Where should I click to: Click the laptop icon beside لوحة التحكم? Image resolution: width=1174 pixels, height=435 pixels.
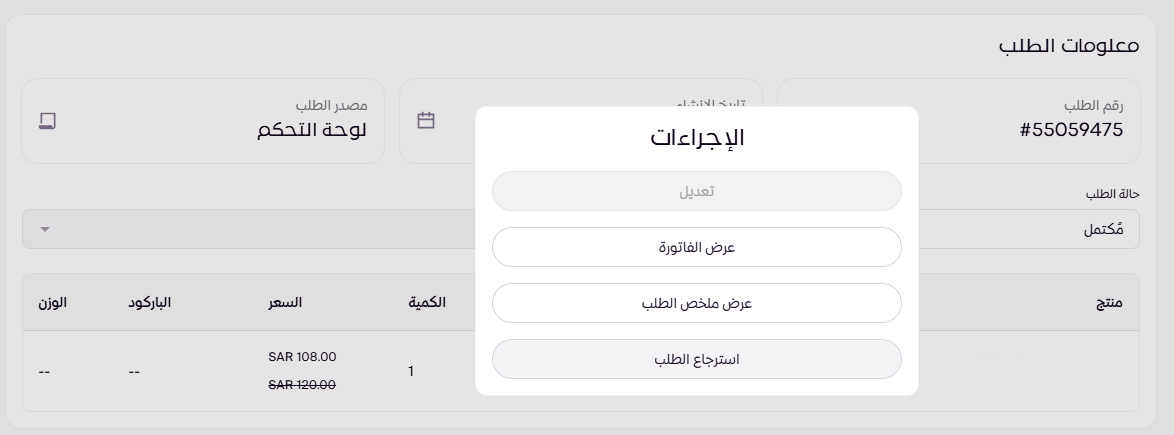pos(47,121)
